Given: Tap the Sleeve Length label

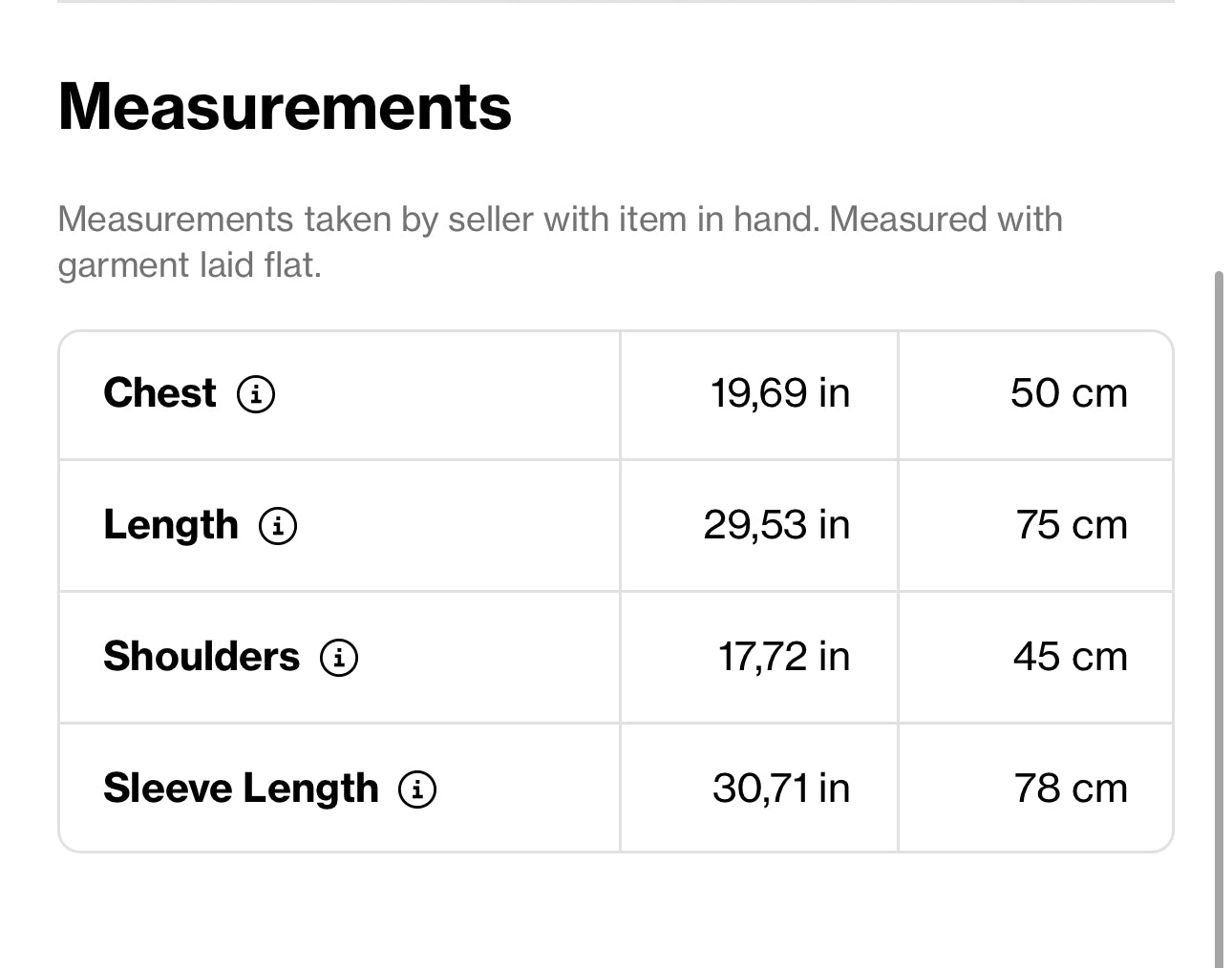Looking at the screenshot, I should tap(241, 789).
